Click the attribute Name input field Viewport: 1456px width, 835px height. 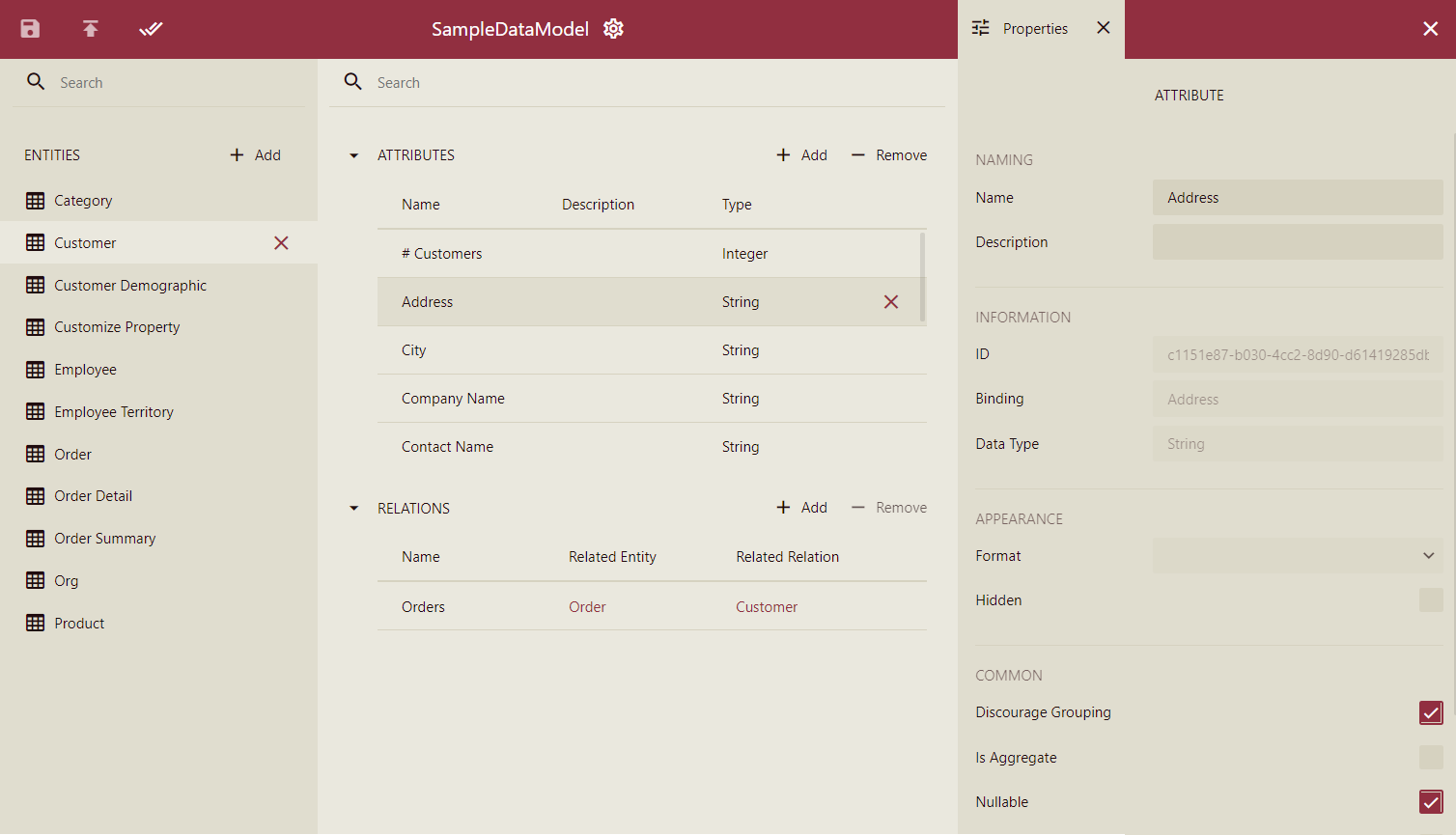(1297, 198)
